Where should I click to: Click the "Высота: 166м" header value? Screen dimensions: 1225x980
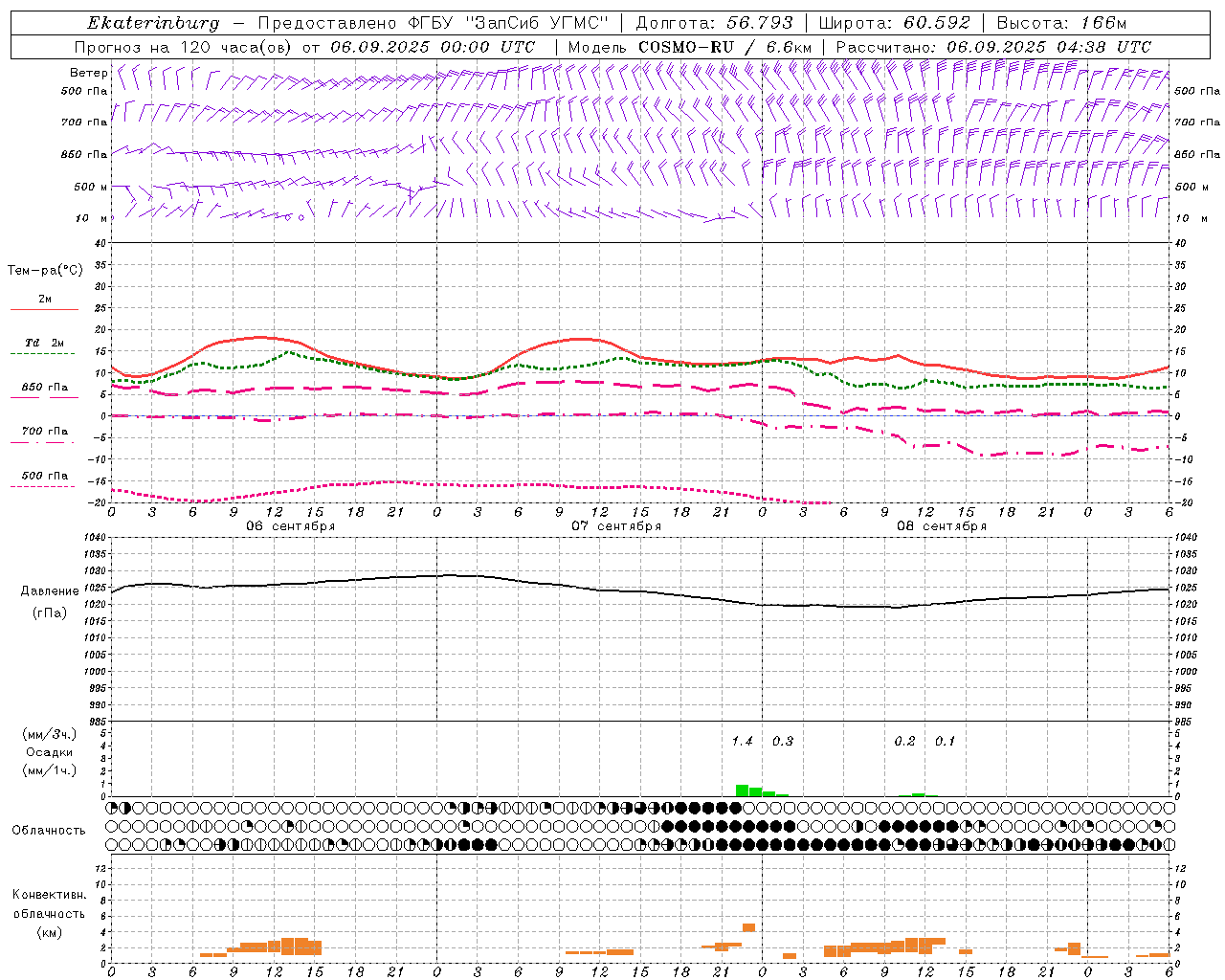coord(1061,23)
